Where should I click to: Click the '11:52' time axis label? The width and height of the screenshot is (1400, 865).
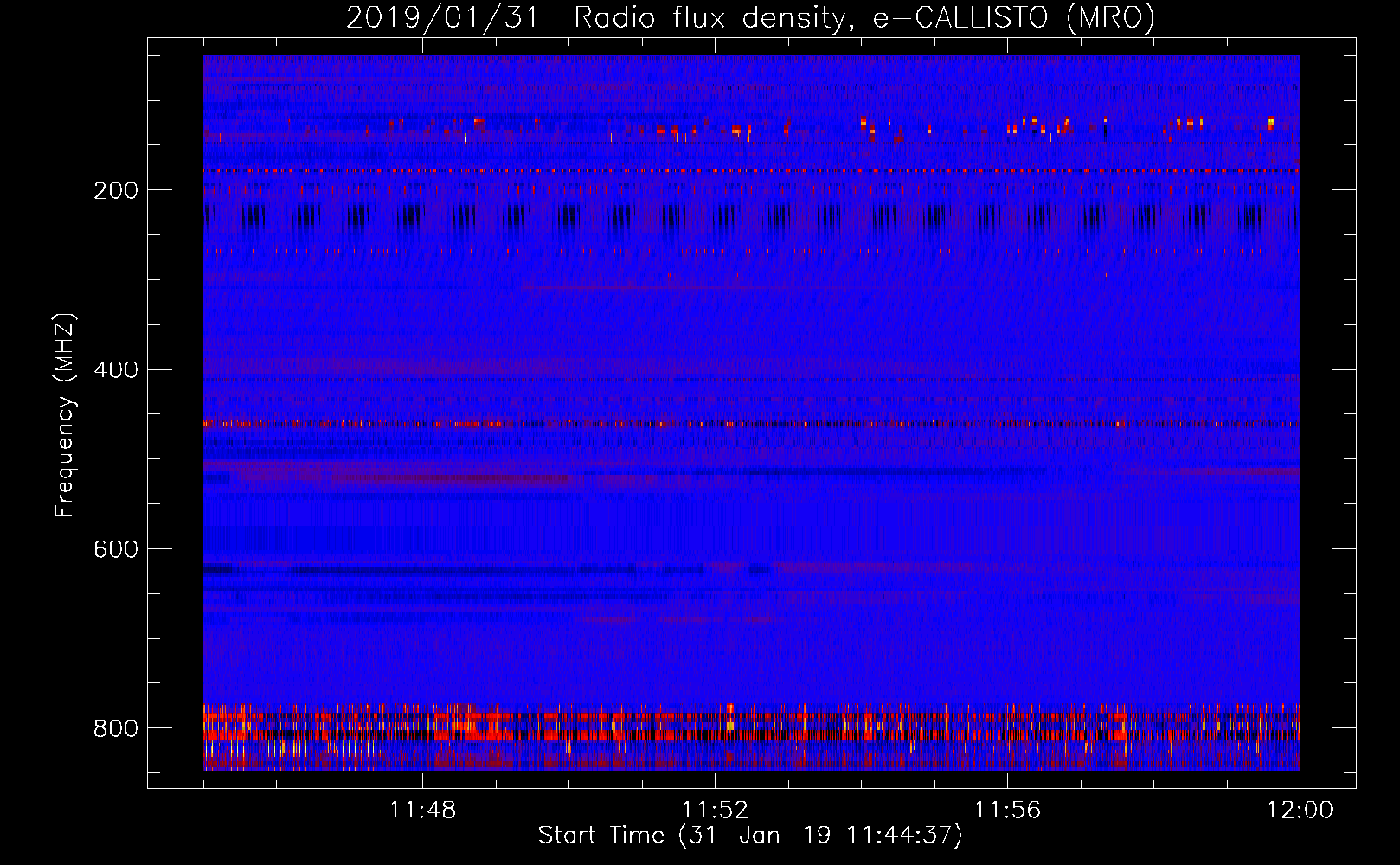click(715, 811)
